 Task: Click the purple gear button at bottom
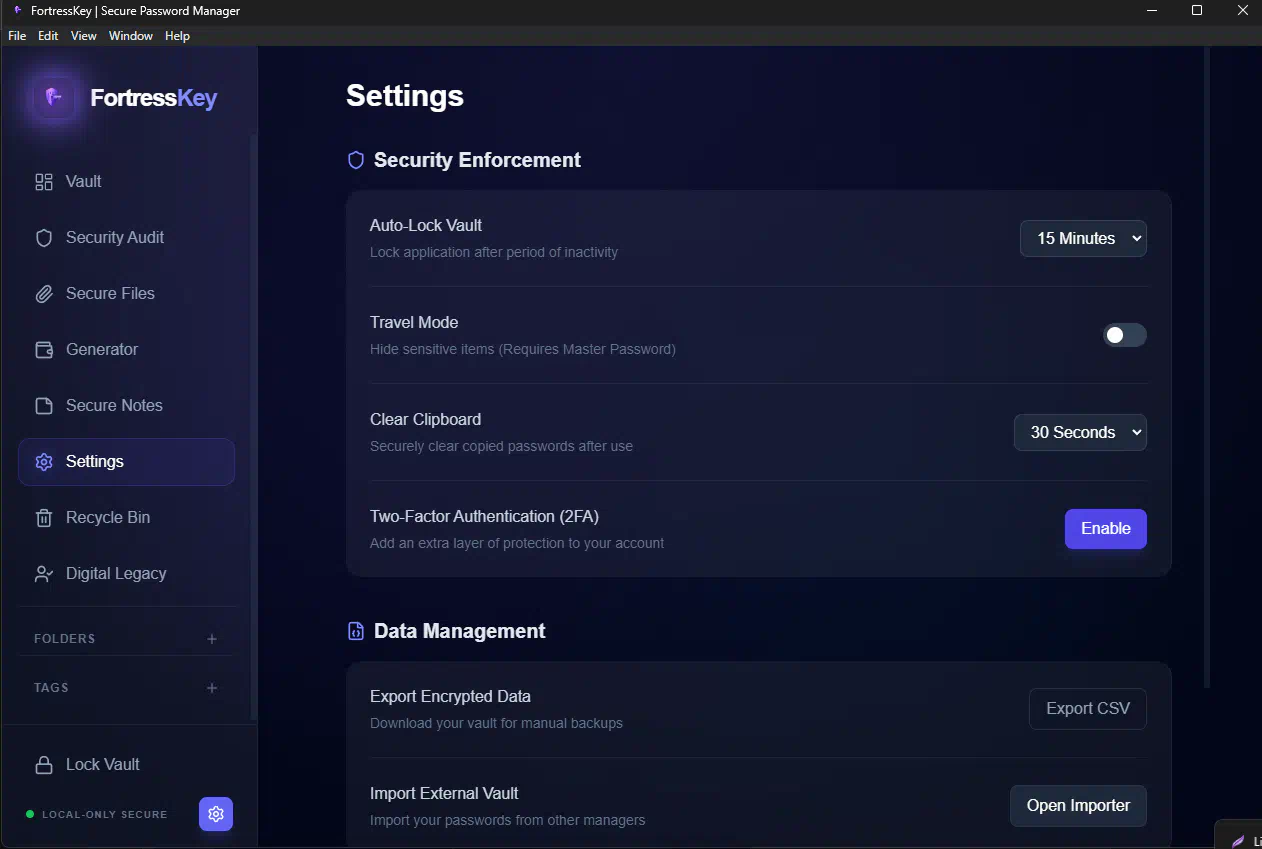tap(216, 814)
